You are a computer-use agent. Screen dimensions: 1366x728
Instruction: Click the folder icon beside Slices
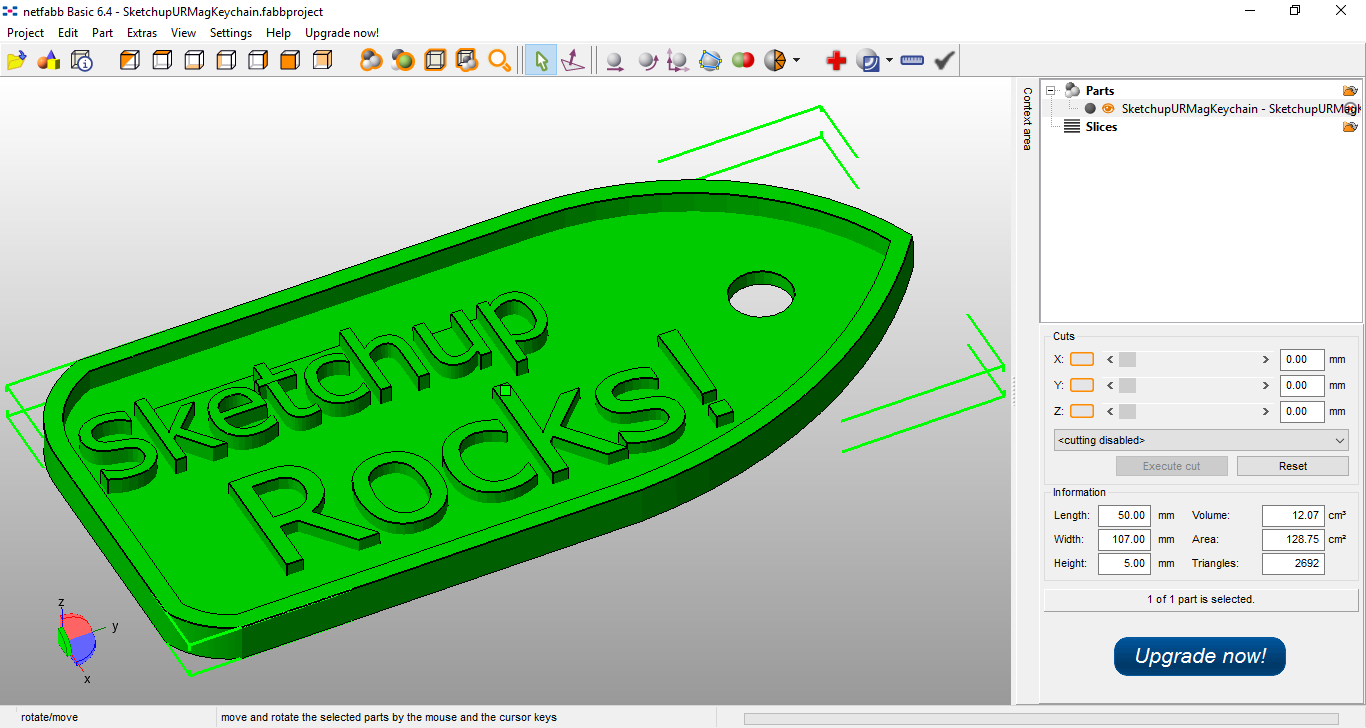click(1350, 127)
